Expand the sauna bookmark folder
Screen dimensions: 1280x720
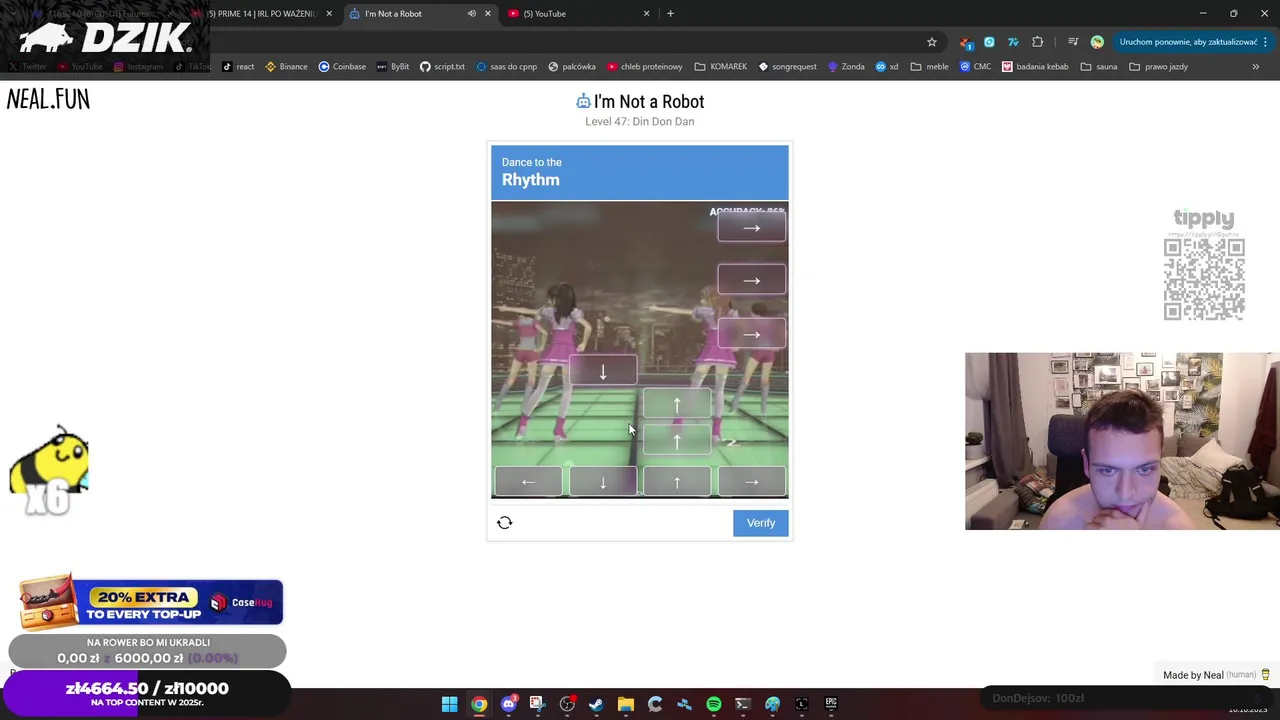pos(1098,67)
